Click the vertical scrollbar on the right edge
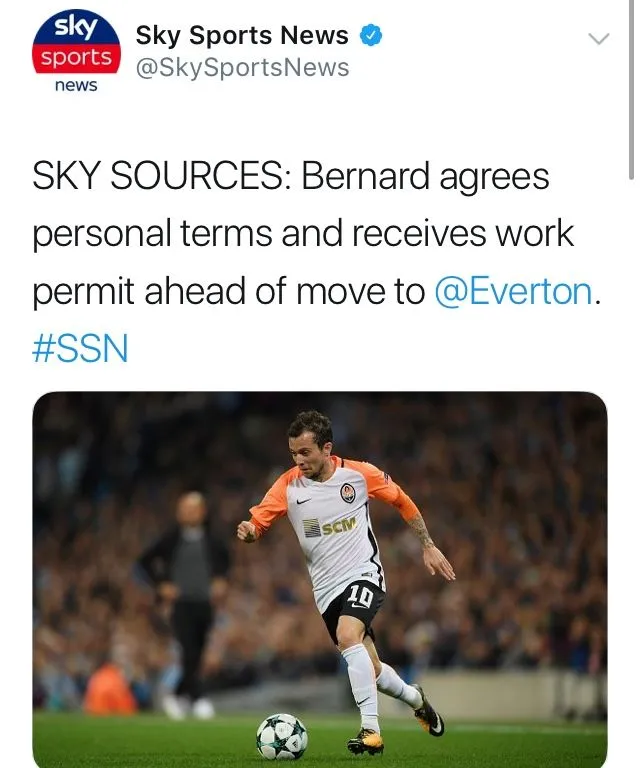The image size is (640, 768). click(632, 90)
